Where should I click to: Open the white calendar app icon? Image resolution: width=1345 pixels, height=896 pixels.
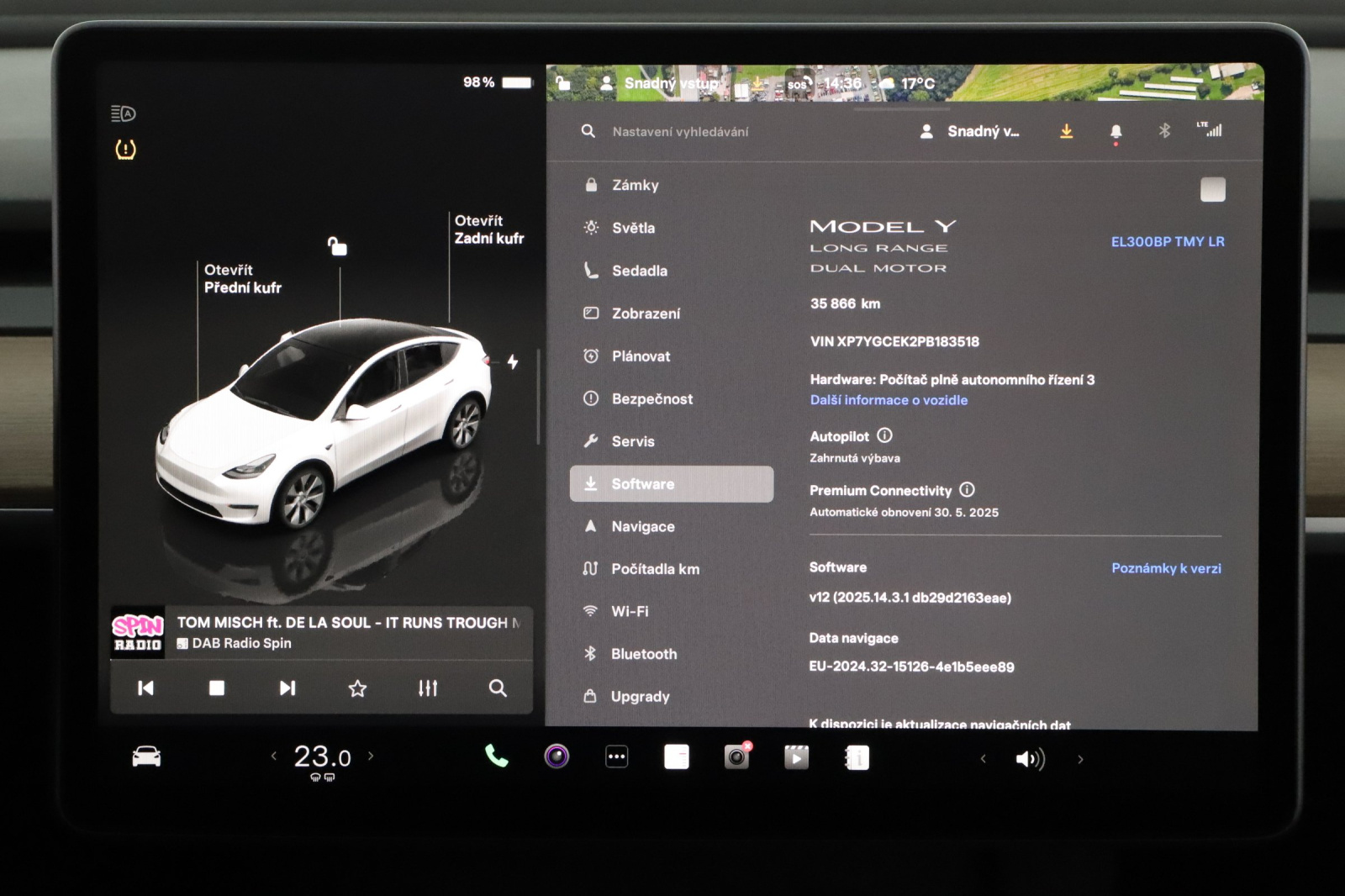[677, 757]
